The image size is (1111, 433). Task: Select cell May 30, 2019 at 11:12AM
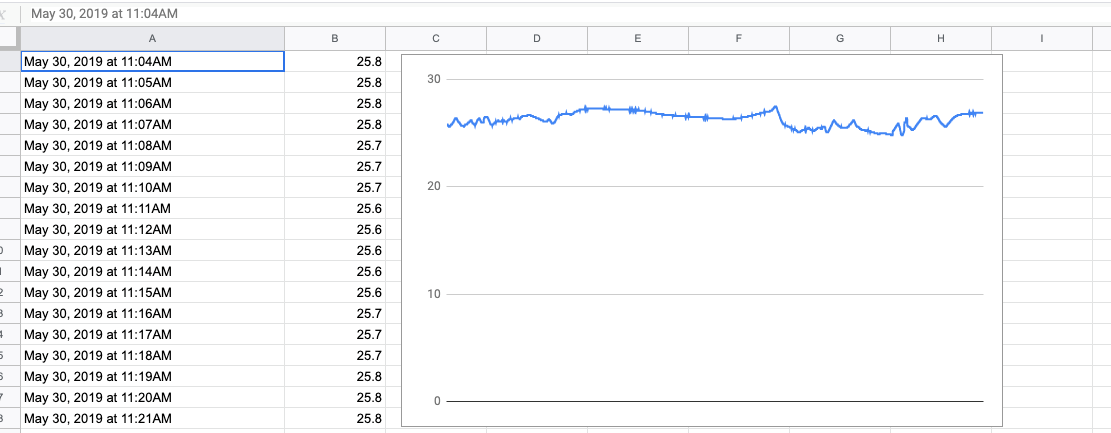(152, 230)
